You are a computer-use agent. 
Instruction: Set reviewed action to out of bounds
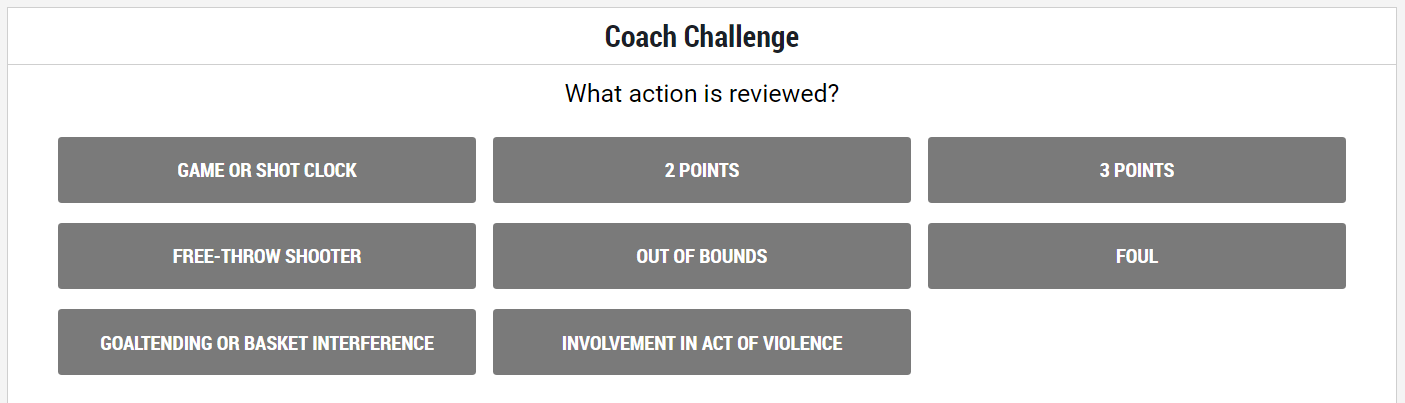[x=702, y=256]
